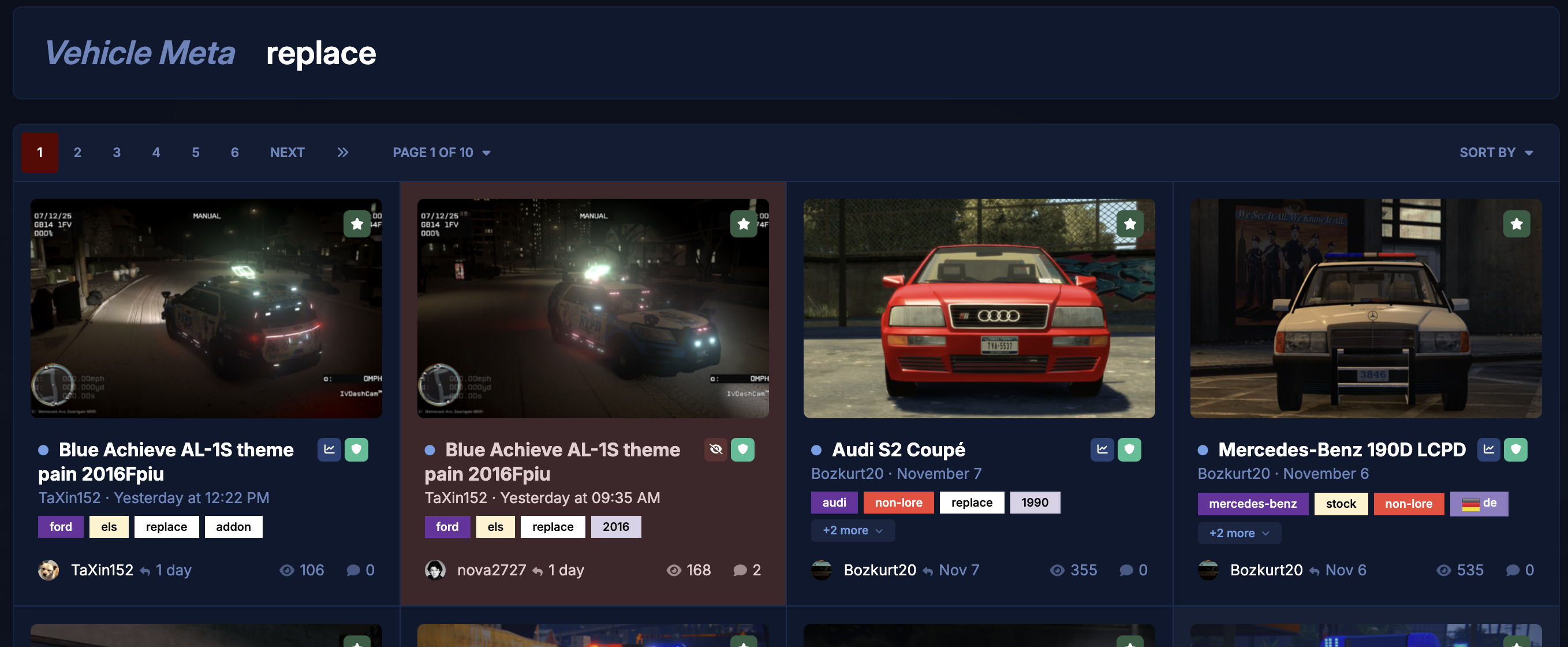Screen dimensions: 1568x647
Task: Click TaXin152 avatar in first card footer
Action: (x=48, y=570)
